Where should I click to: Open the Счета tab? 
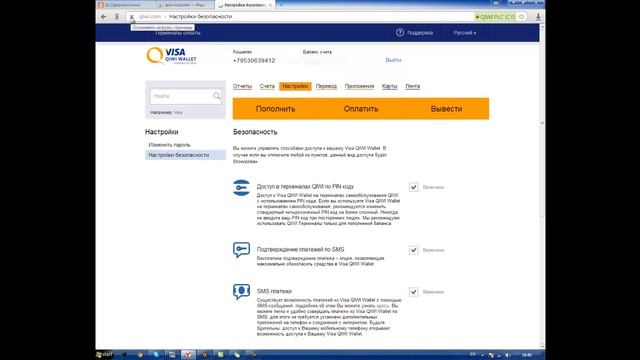[x=267, y=86]
